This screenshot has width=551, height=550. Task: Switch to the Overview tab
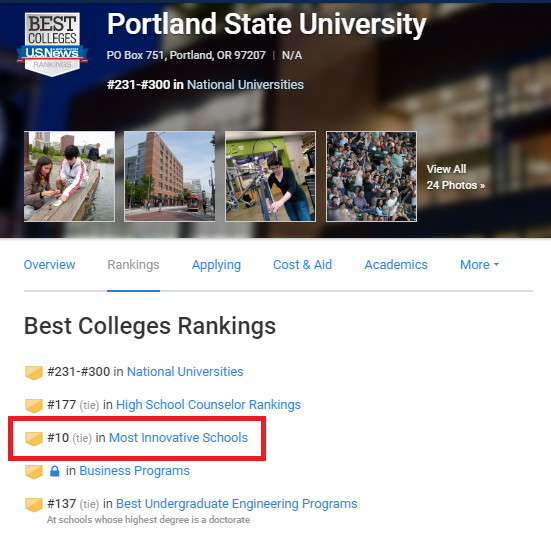49,265
